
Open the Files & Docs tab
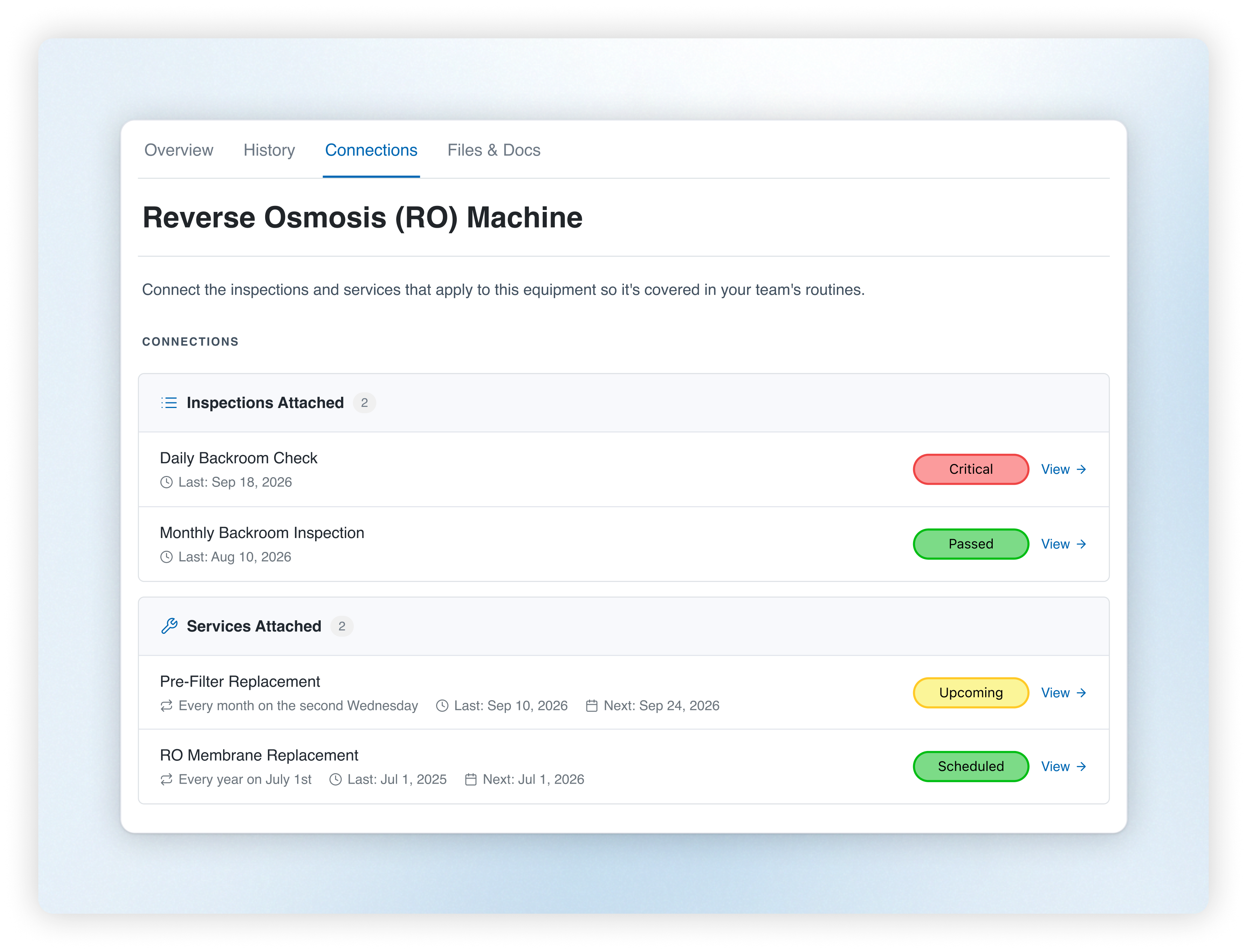[494, 150]
